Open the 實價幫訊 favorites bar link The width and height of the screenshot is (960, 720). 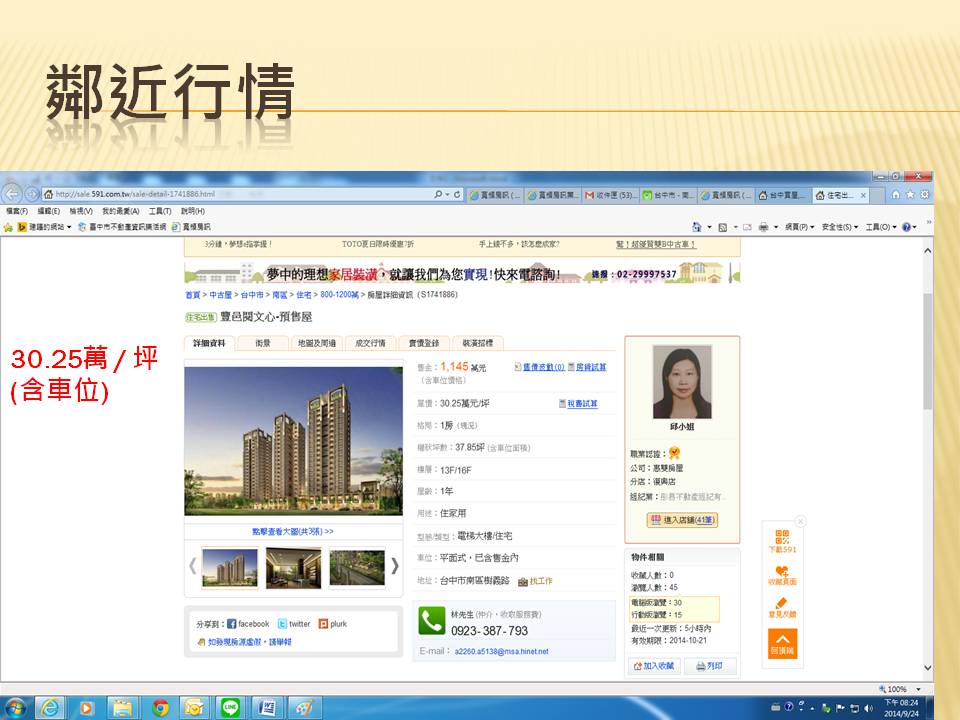[191, 227]
